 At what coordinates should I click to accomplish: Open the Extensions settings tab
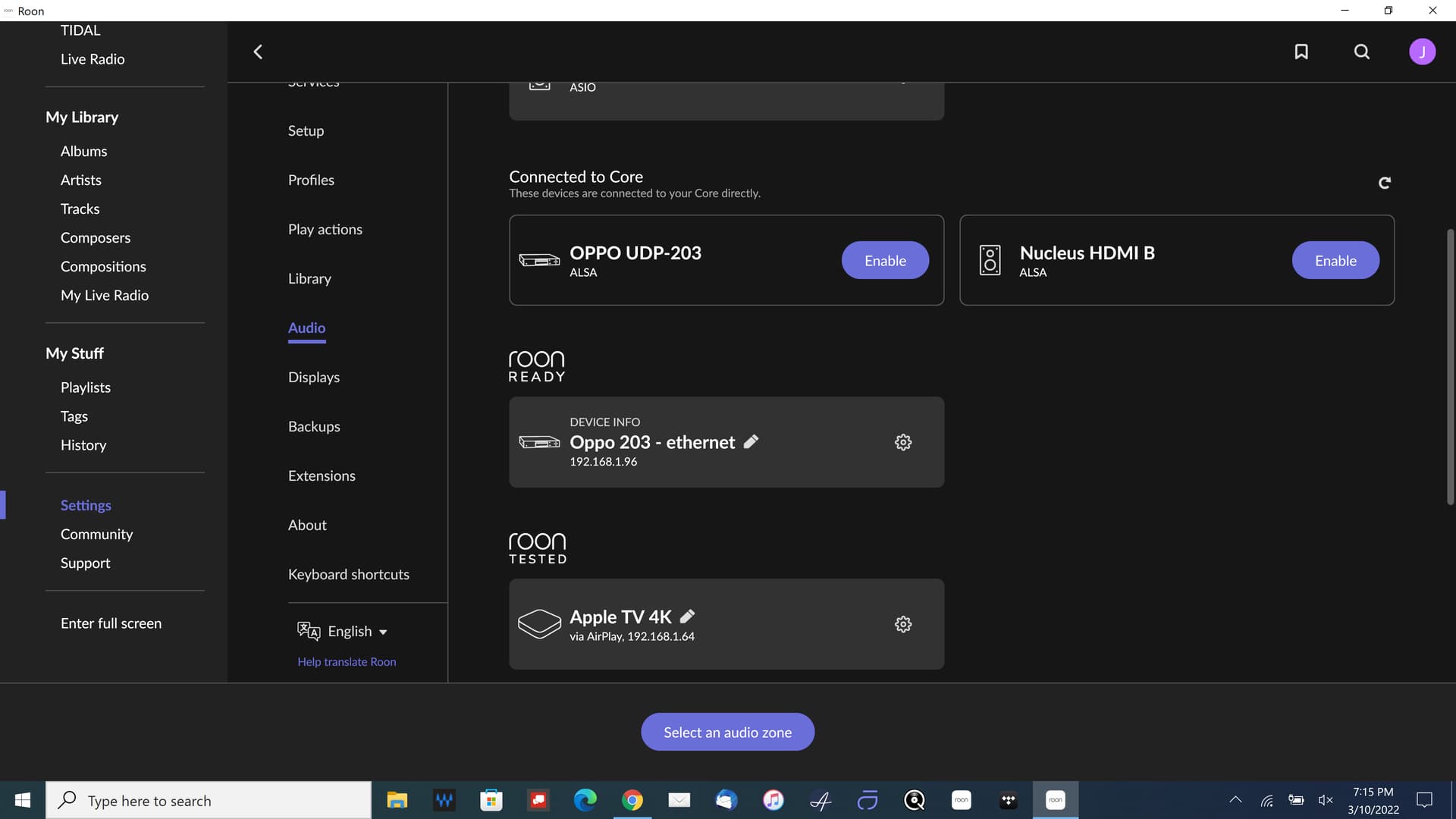pyautogui.click(x=322, y=475)
